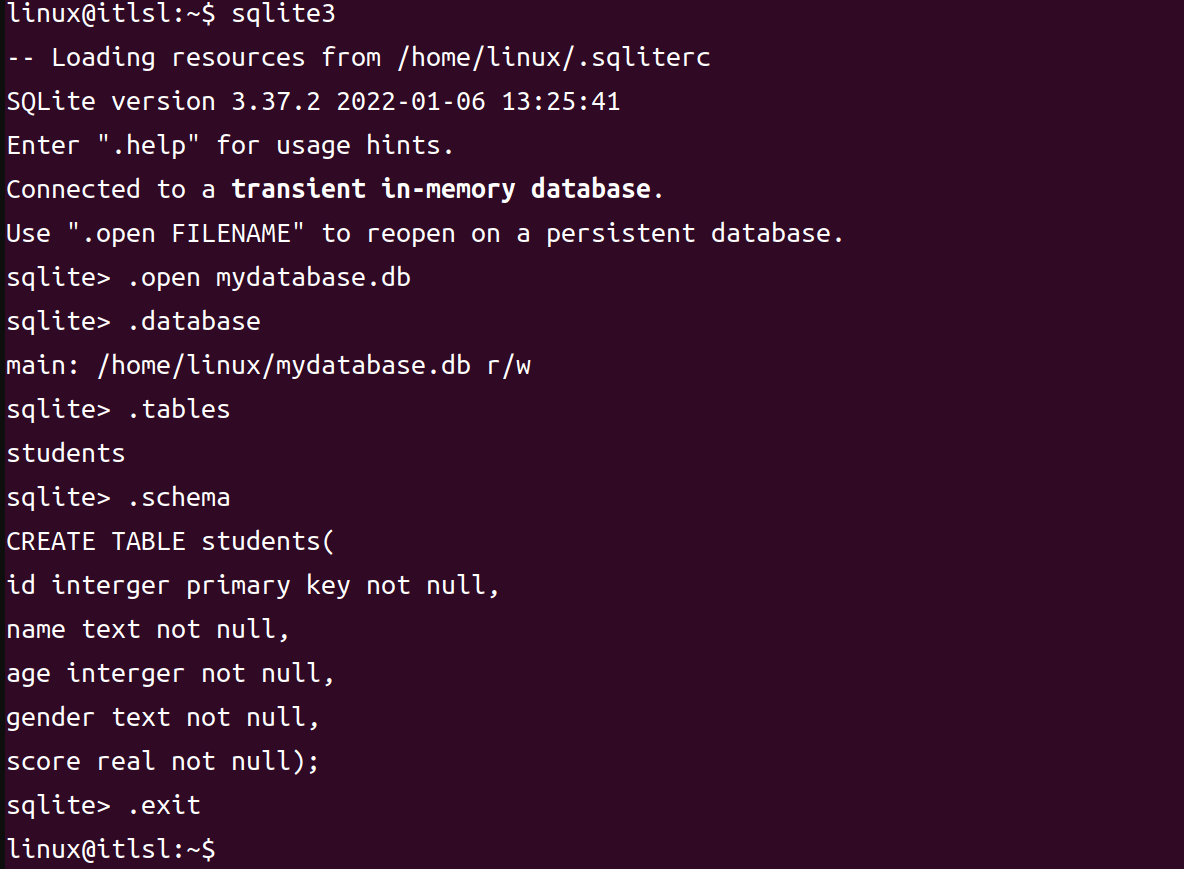
Task: Click the "students" table name output line
Action: point(66,454)
